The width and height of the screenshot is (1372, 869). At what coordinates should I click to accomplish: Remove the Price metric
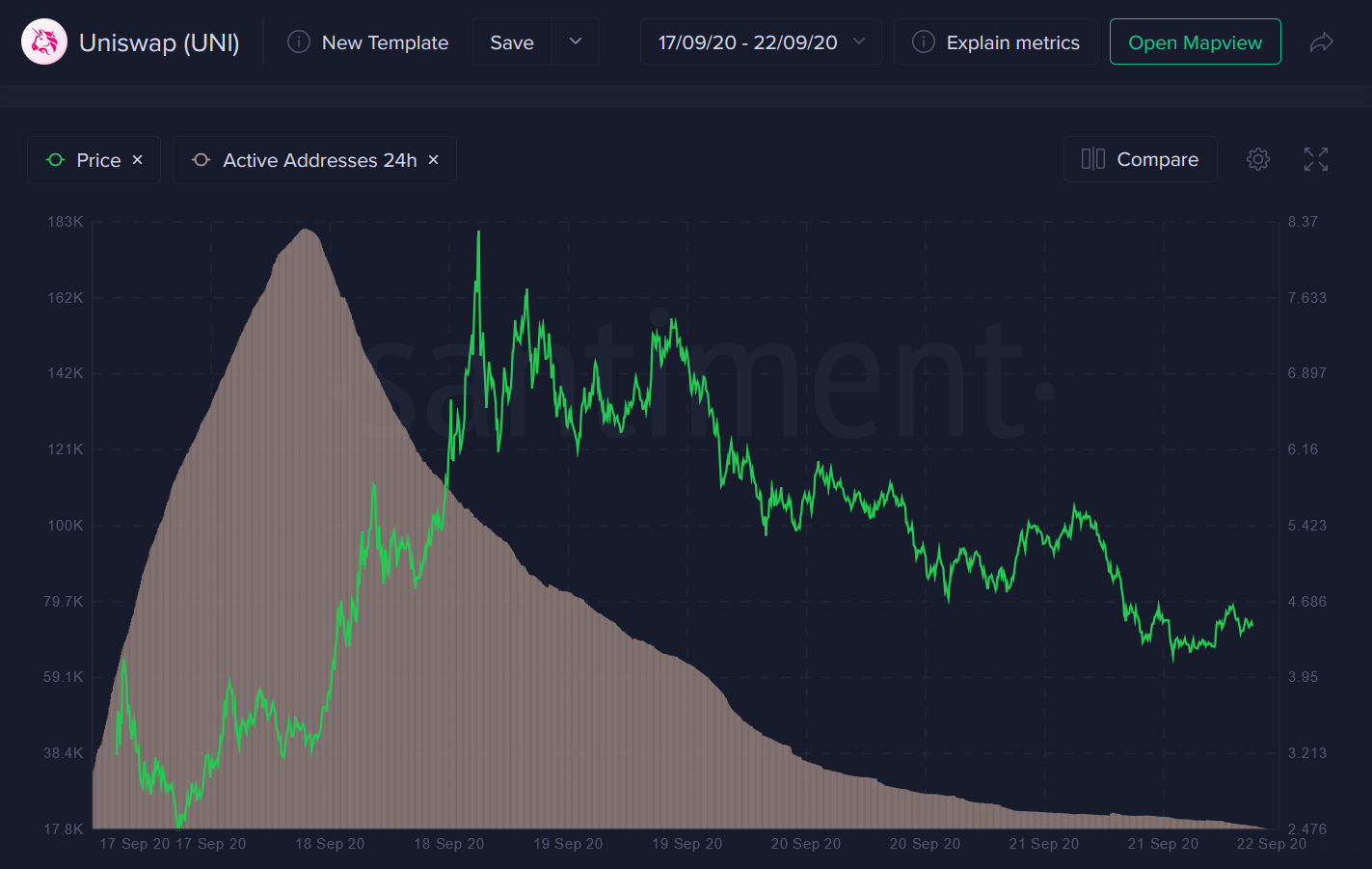click(138, 160)
